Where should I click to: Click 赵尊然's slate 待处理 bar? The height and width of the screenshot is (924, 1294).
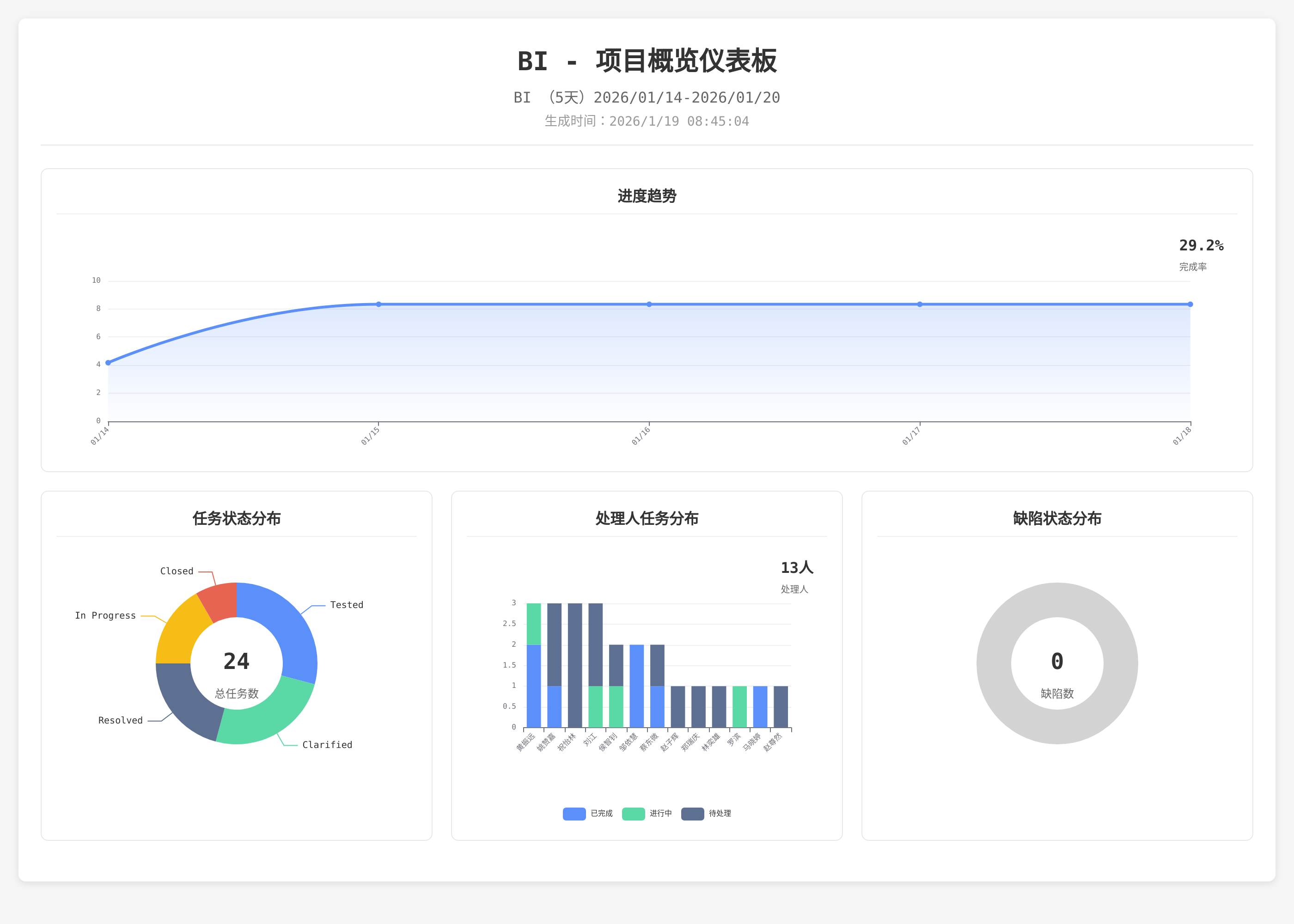click(781, 707)
